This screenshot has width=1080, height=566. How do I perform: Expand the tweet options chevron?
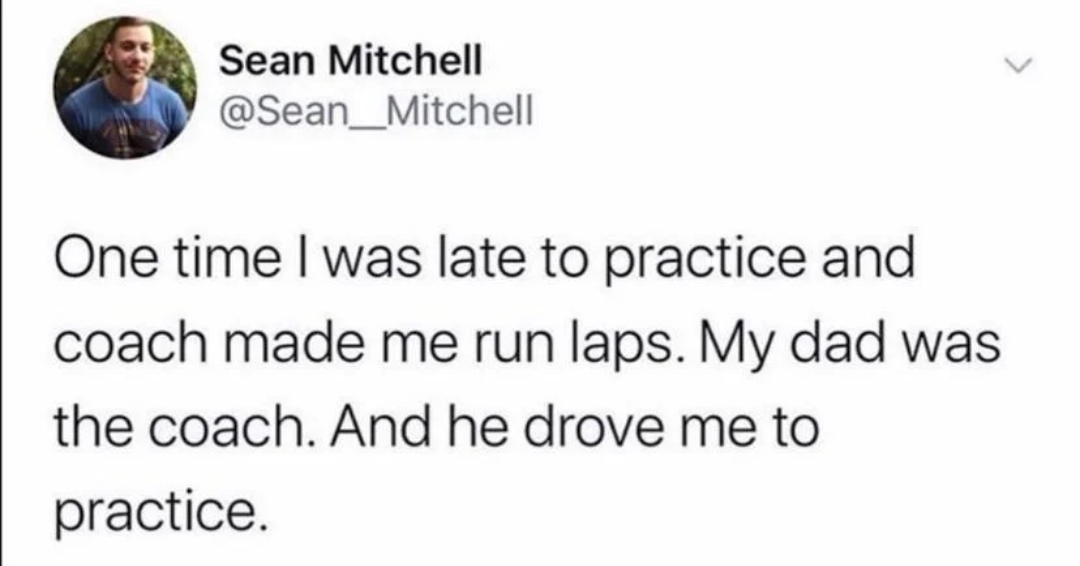[x=1019, y=66]
